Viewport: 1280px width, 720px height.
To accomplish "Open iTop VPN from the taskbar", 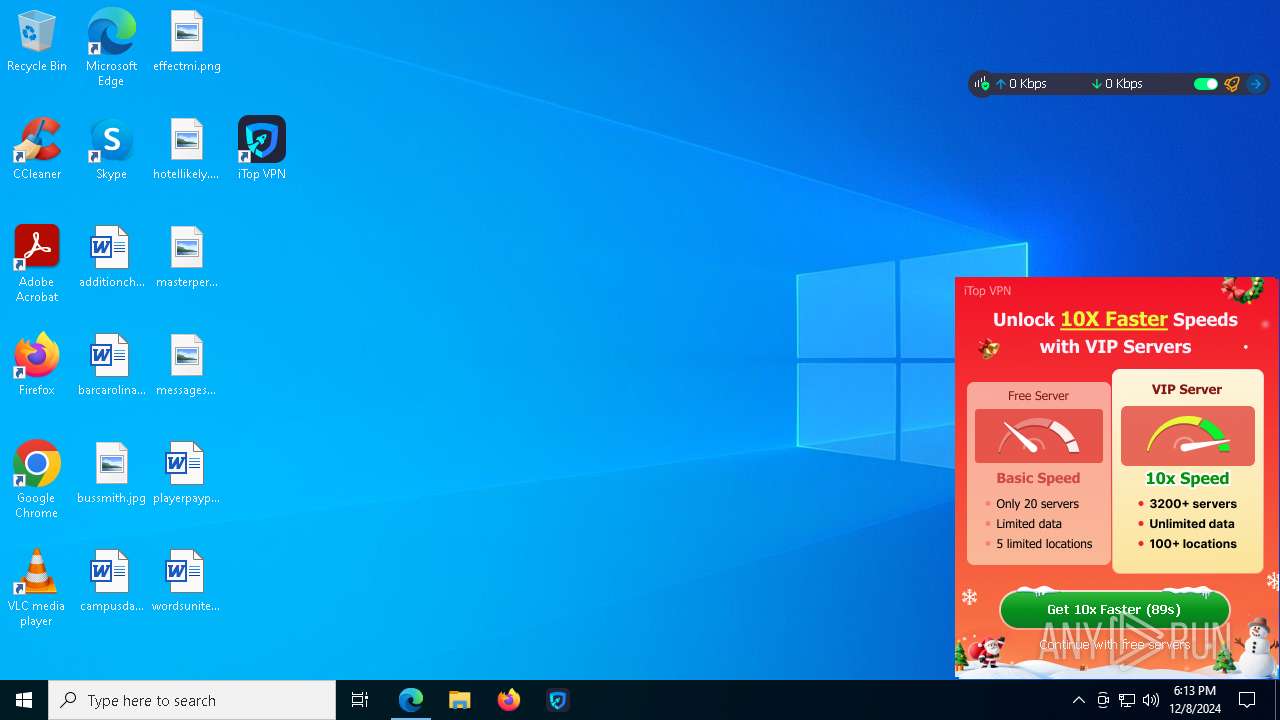I will click(558, 700).
